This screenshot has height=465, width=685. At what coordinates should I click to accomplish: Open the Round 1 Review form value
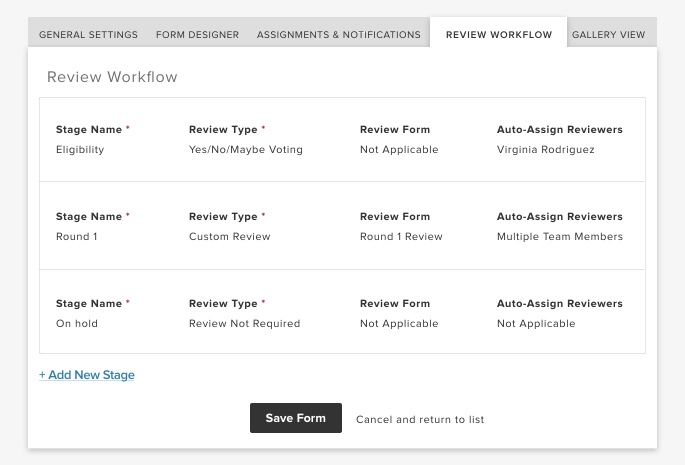coord(401,236)
